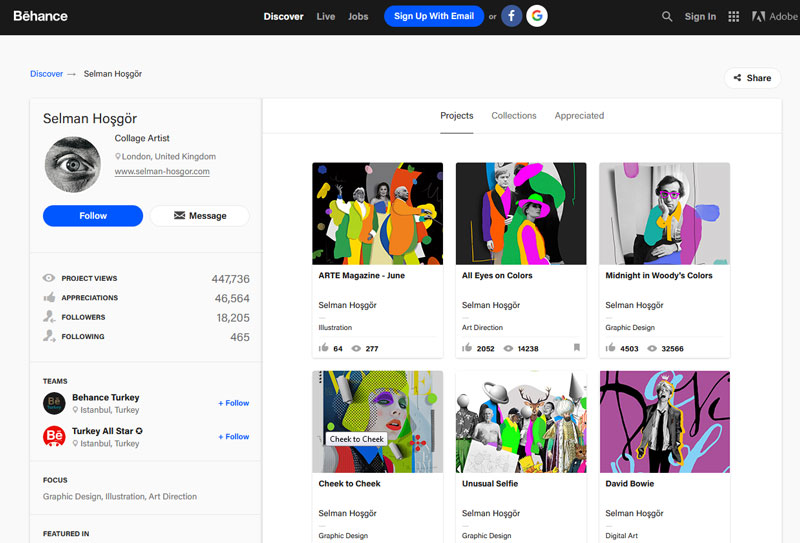Click the Unusual Selfie title
The image size is (800, 543).
click(490, 484)
